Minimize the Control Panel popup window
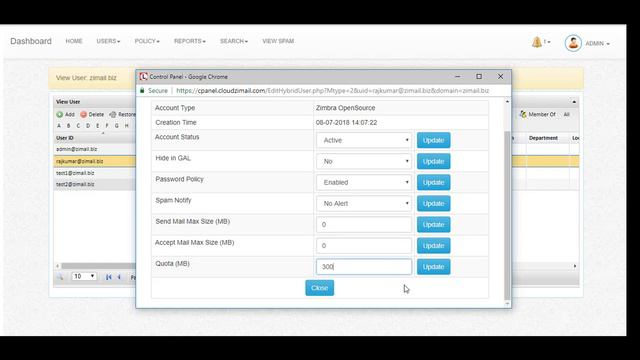640x360 pixels. (458, 76)
